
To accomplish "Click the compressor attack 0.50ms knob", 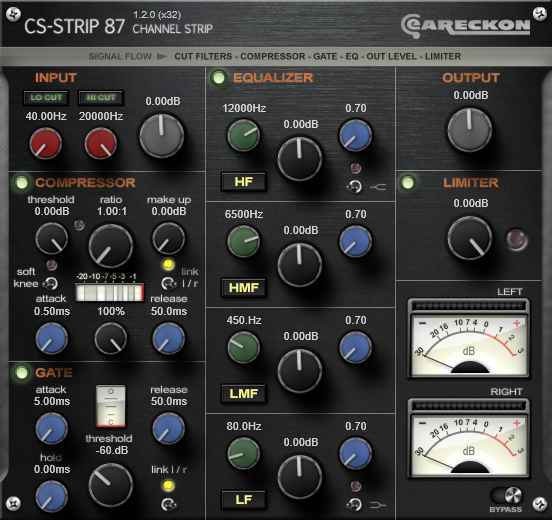I will pos(51,338).
